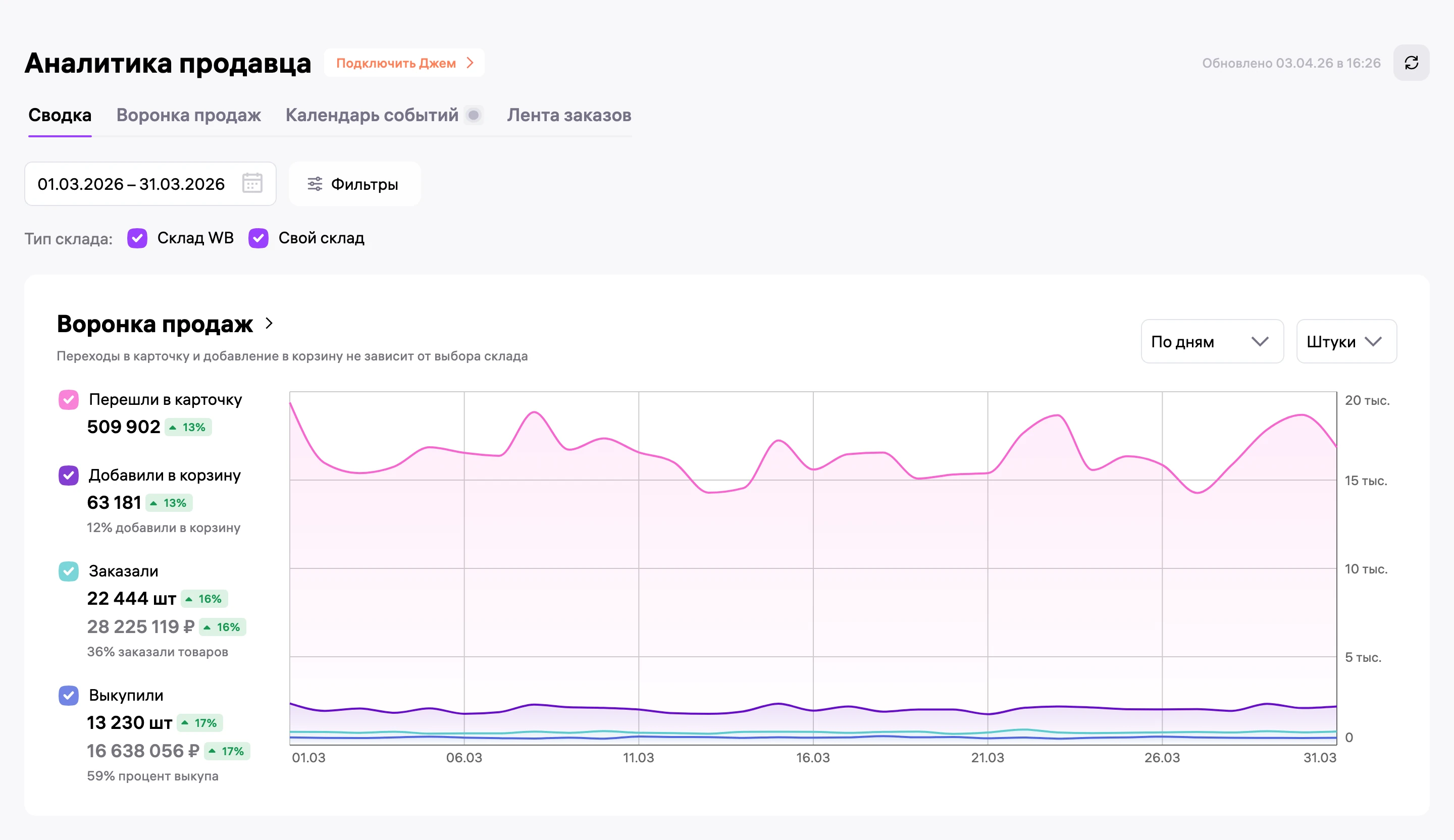Hide the Перешли в карточку series

click(69, 400)
